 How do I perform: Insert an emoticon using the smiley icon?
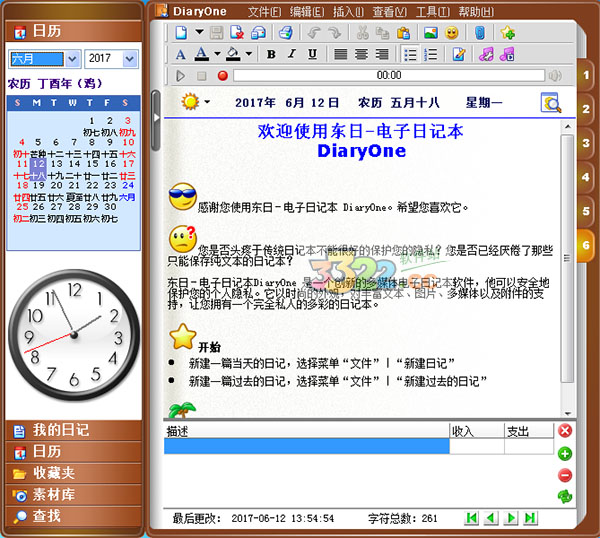coord(452,33)
